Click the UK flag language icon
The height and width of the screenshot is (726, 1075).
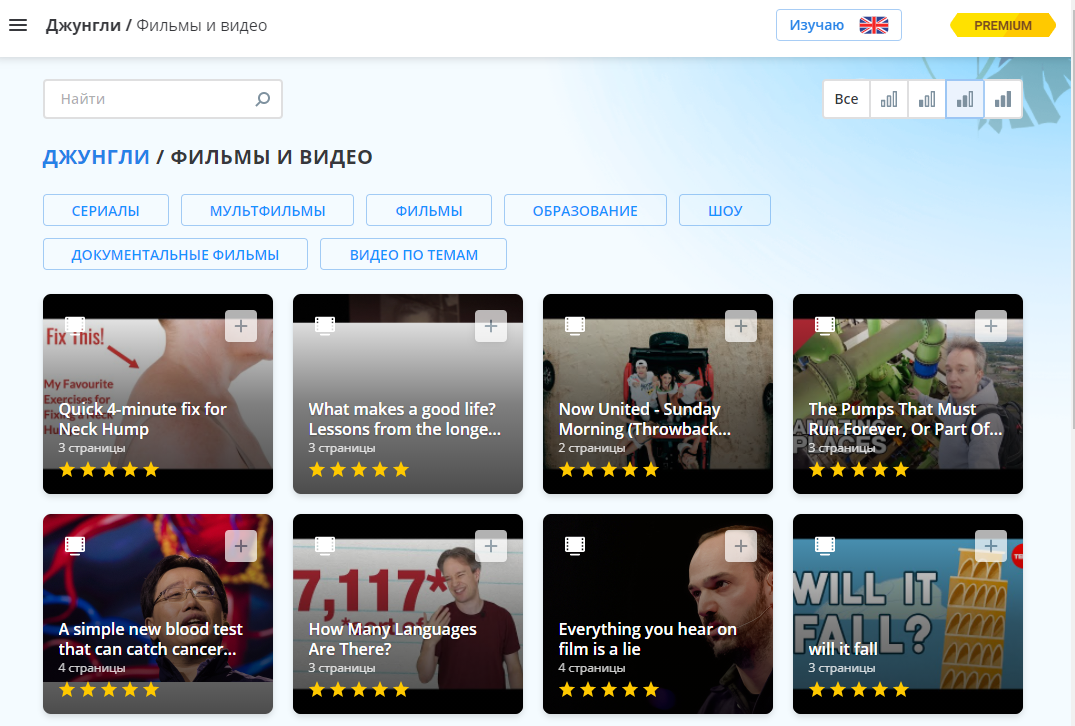pyautogui.click(x=873, y=25)
